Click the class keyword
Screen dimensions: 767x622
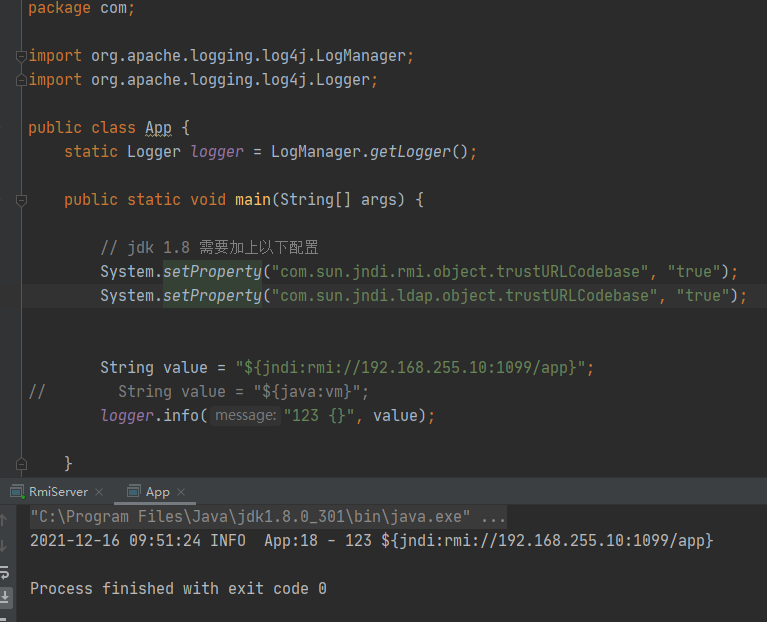pos(113,128)
